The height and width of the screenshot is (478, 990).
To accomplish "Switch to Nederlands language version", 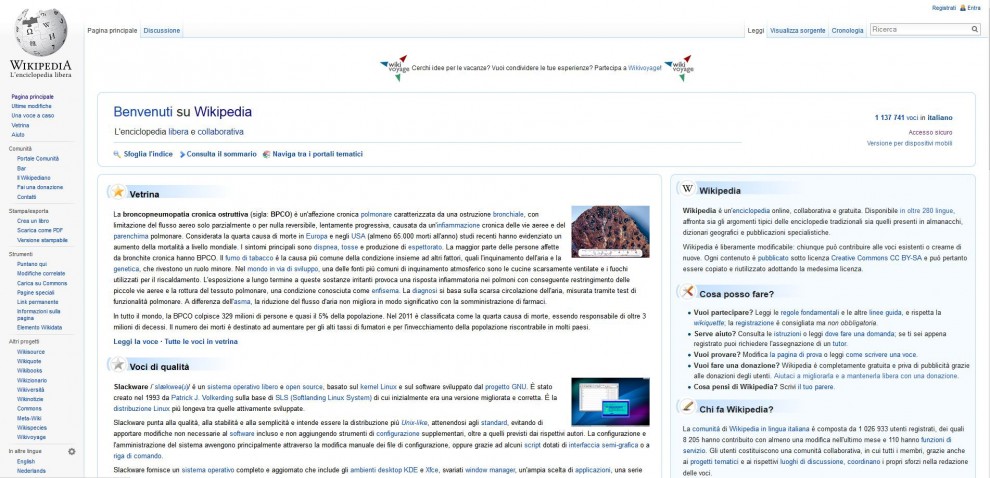I will tap(31, 471).
